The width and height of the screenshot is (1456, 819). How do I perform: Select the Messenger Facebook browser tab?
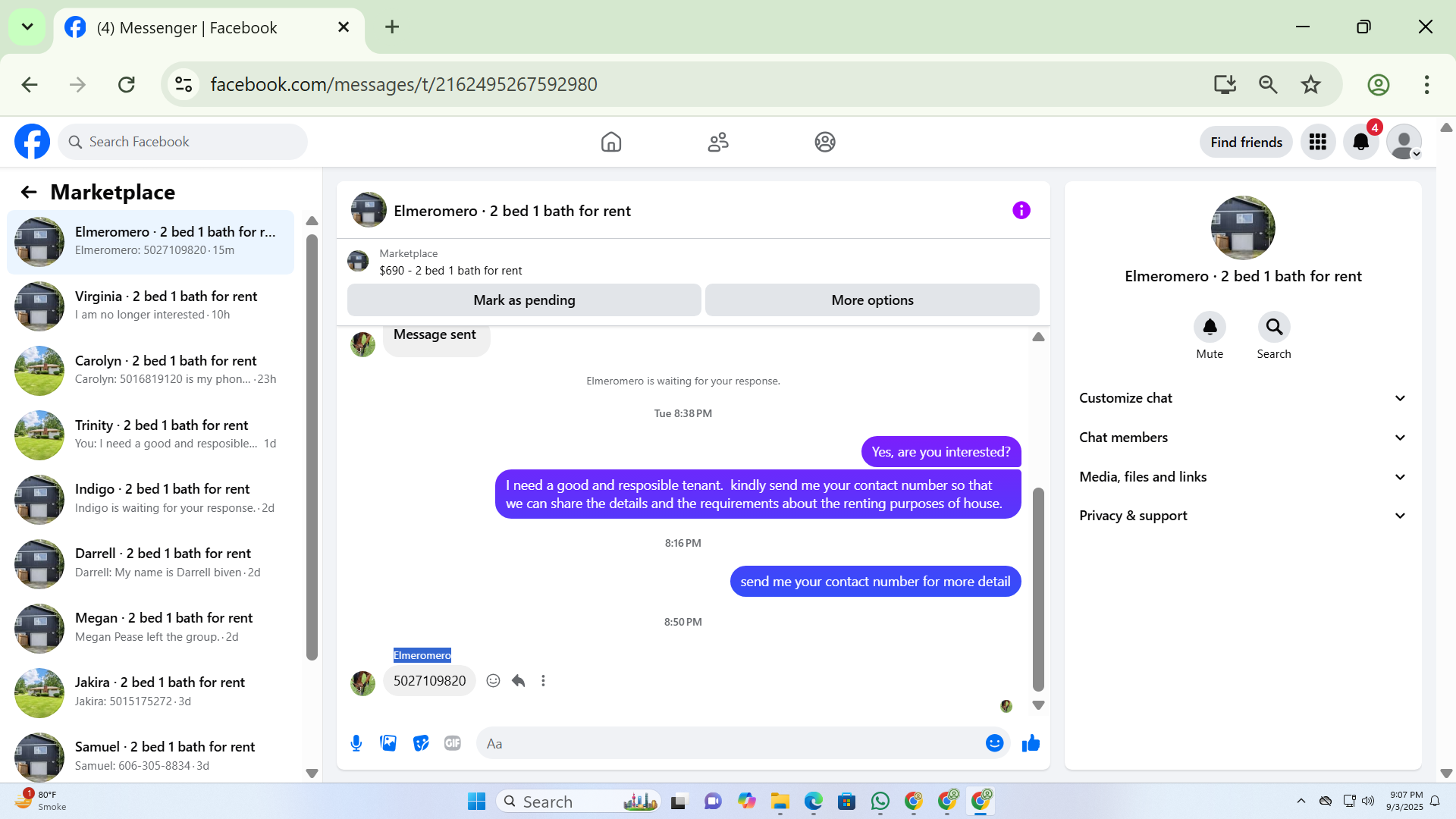pyautogui.click(x=209, y=28)
